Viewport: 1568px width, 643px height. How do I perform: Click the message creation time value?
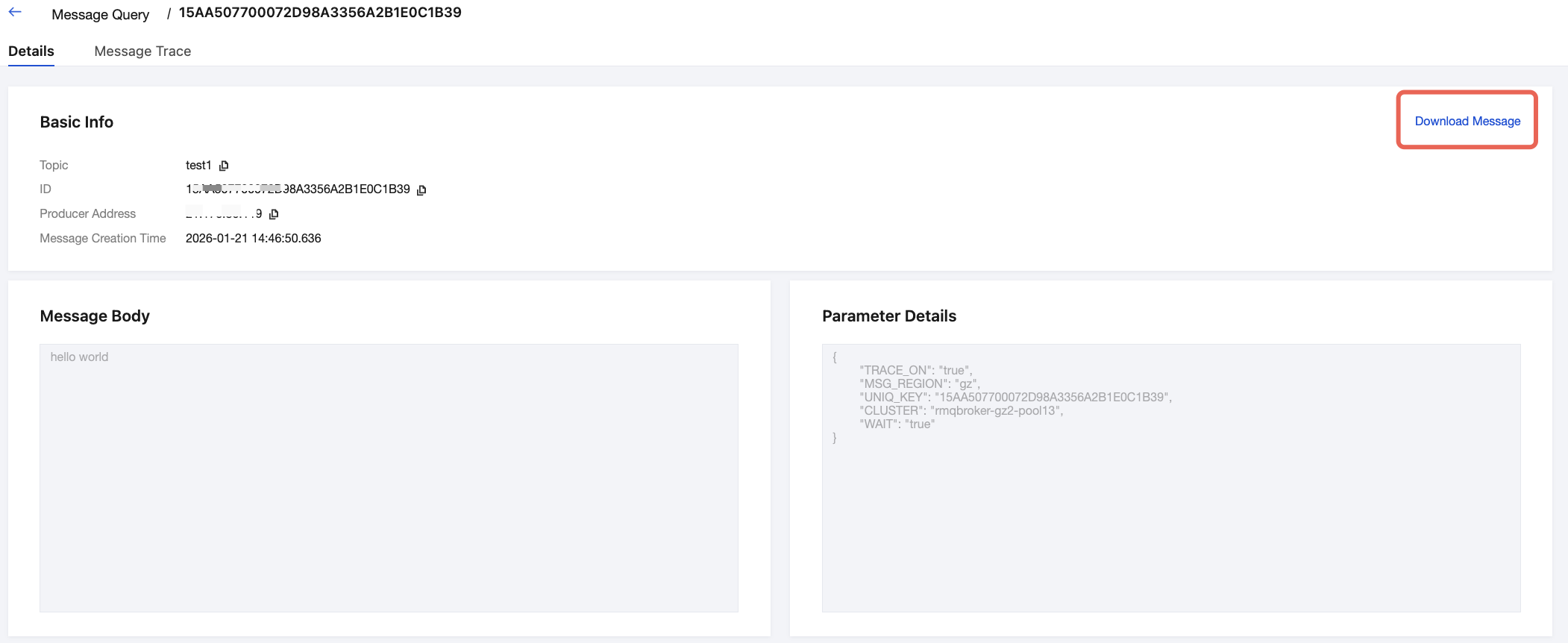click(253, 239)
